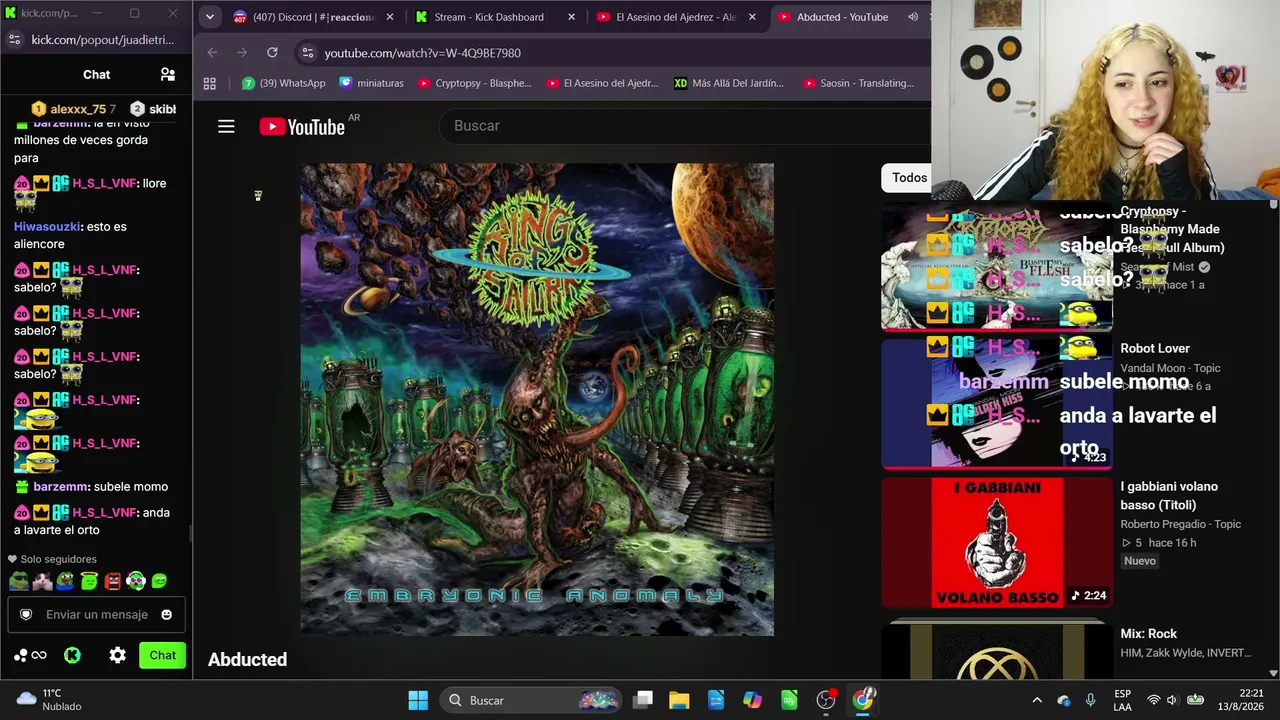The width and height of the screenshot is (1280, 720).
Task: Click the green Chat send button
Action: point(162,655)
